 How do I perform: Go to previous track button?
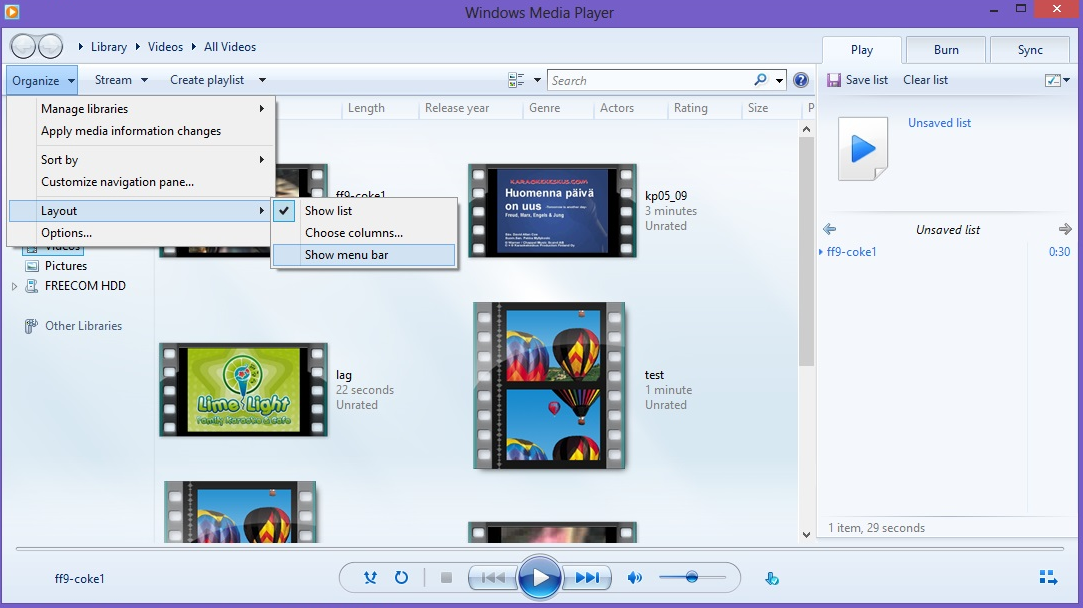point(492,577)
